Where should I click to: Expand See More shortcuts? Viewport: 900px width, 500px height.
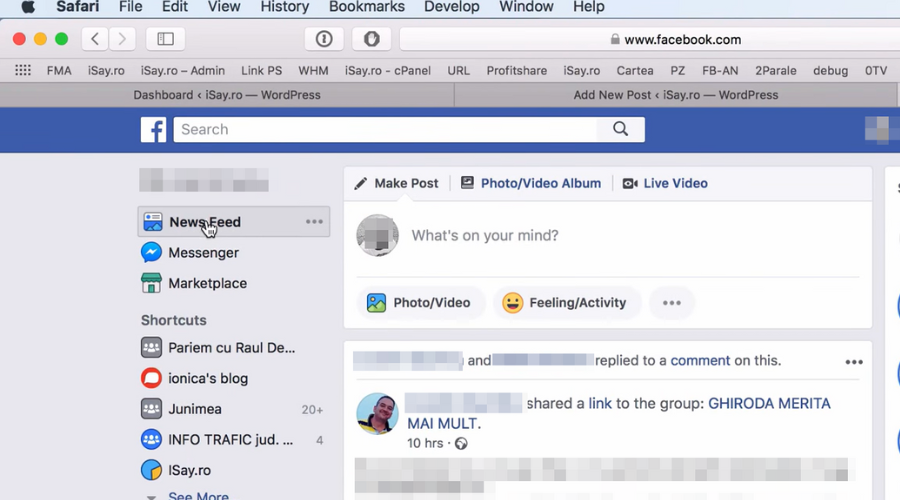(x=198, y=495)
